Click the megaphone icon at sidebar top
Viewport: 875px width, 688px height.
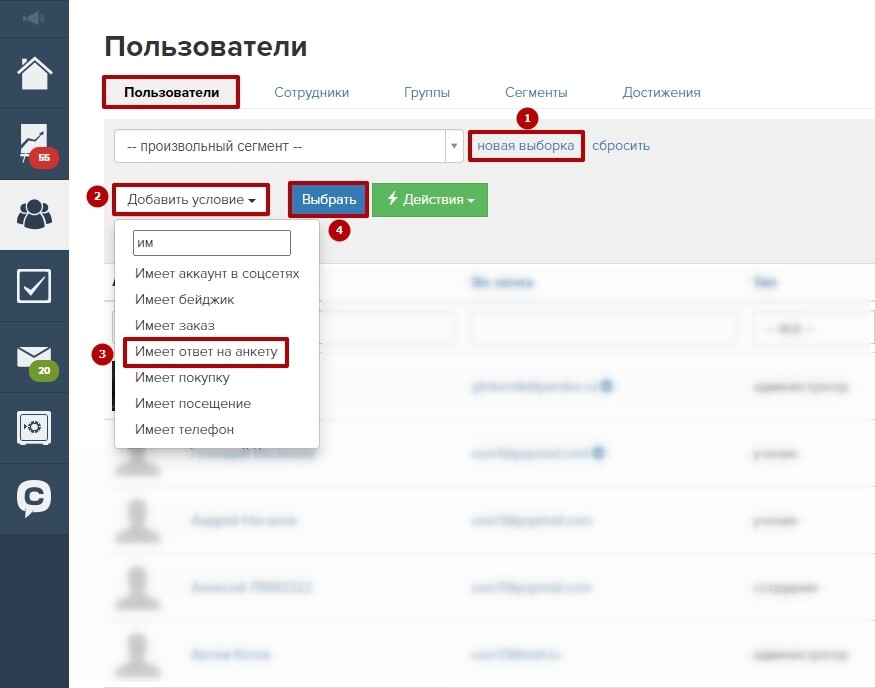click(x=34, y=18)
